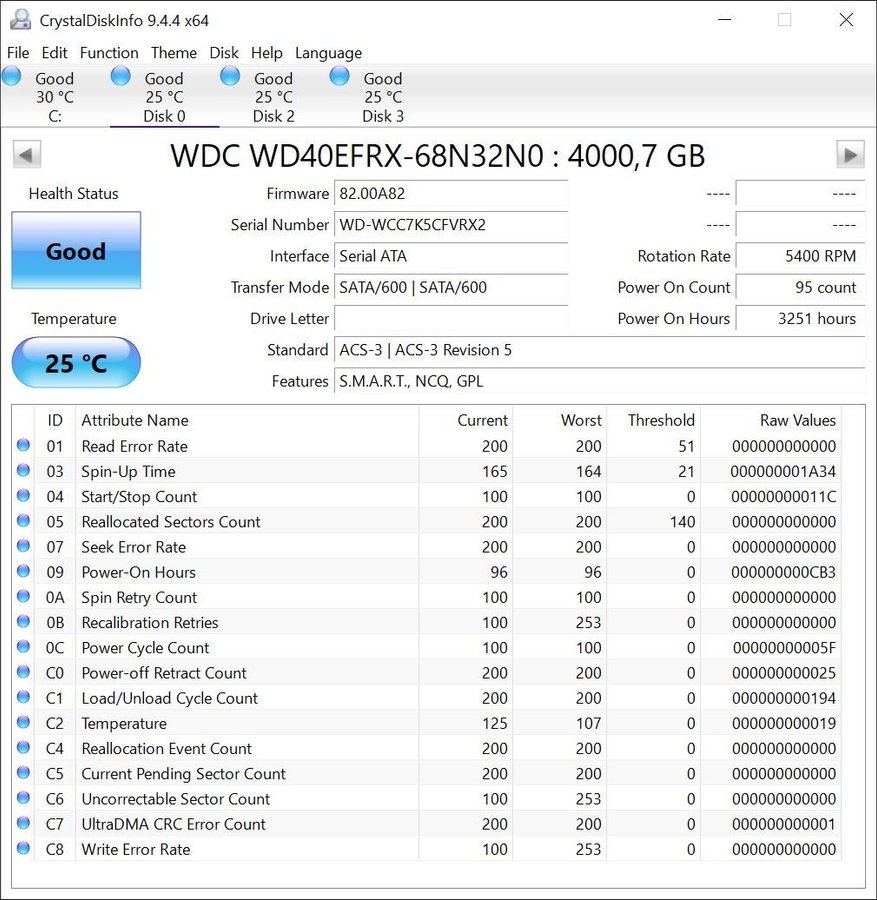Click the previous disk left arrow button

point(27,155)
